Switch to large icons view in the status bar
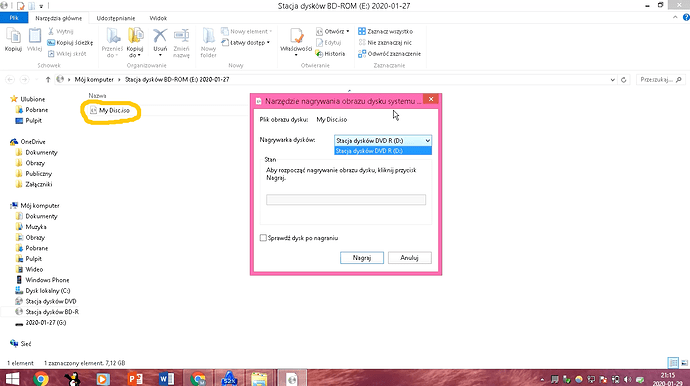The image size is (690, 386). (684, 363)
